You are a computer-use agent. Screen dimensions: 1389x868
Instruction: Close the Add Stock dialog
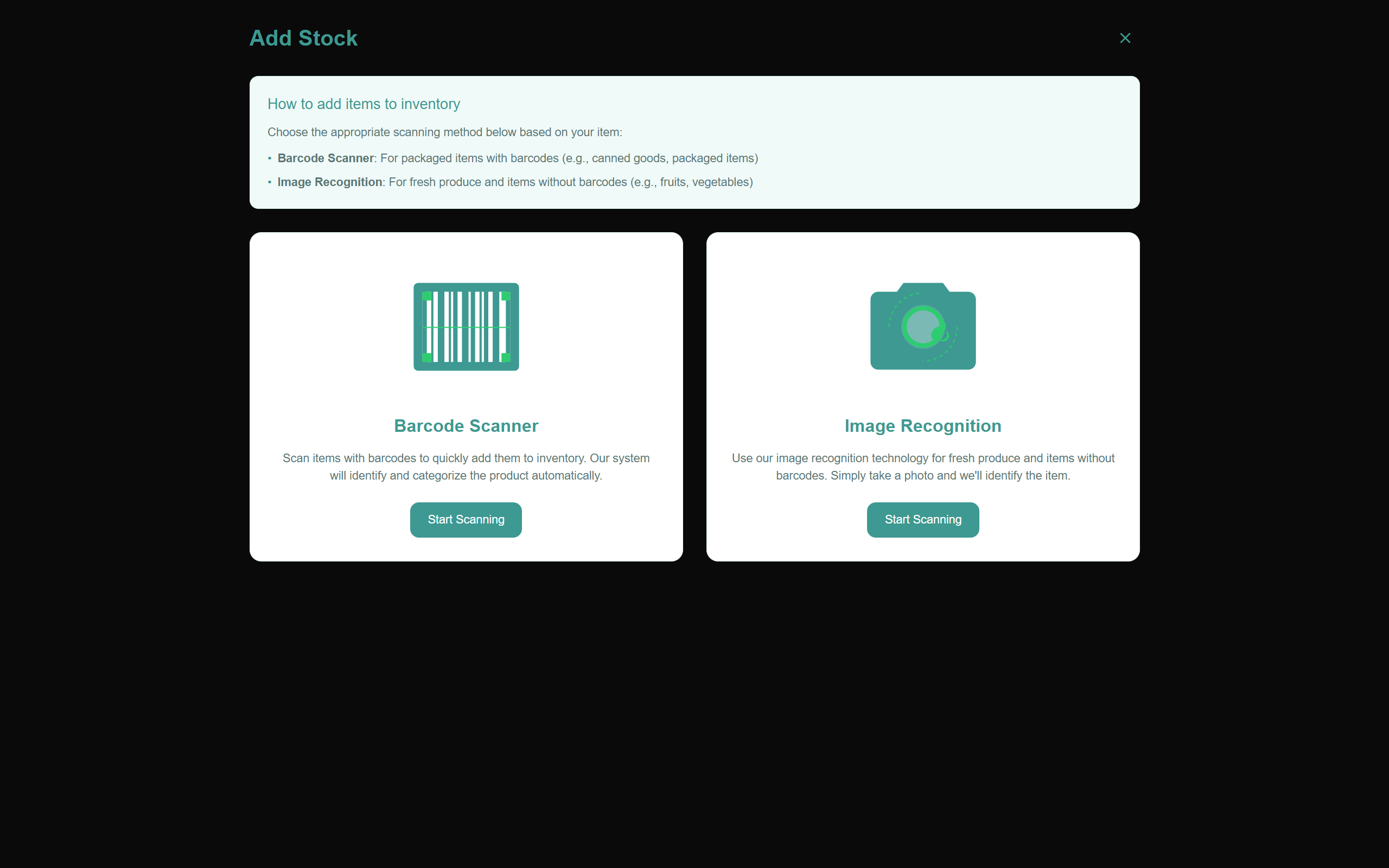tap(1124, 38)
